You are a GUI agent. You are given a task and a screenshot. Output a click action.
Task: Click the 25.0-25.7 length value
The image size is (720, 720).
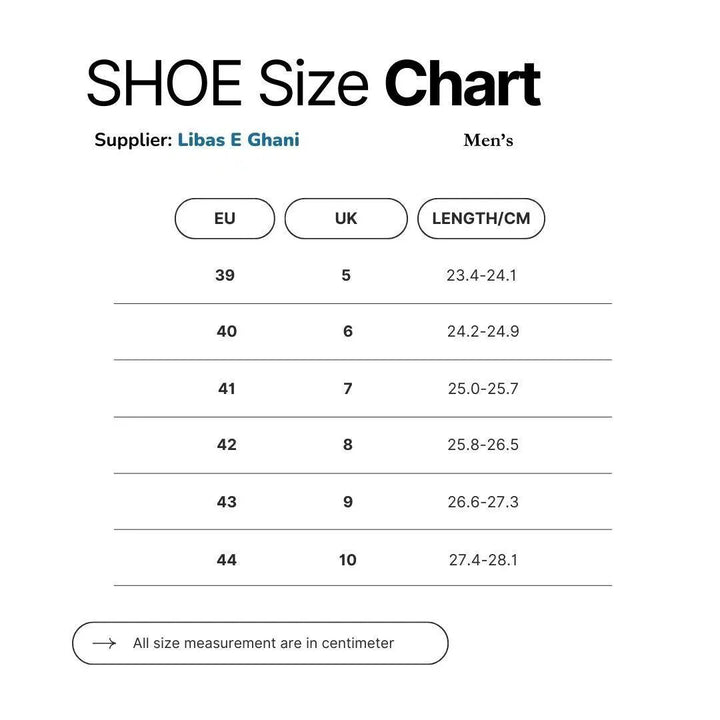point(483,388)
